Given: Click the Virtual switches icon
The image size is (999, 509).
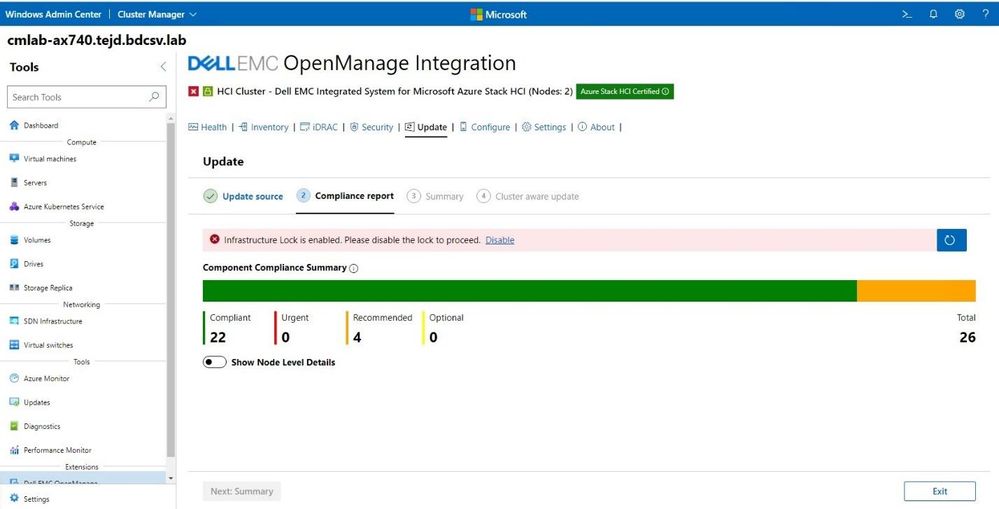Looking at the screenshot, I should 14,345.
